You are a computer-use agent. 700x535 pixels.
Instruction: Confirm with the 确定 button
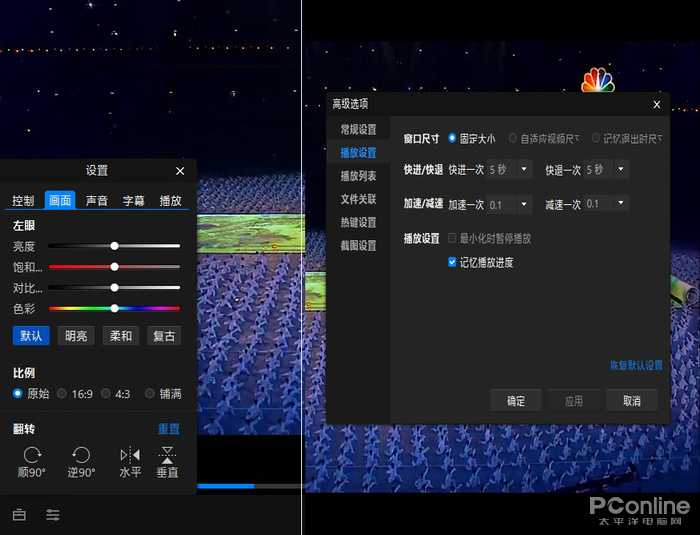tap(516, 401)
